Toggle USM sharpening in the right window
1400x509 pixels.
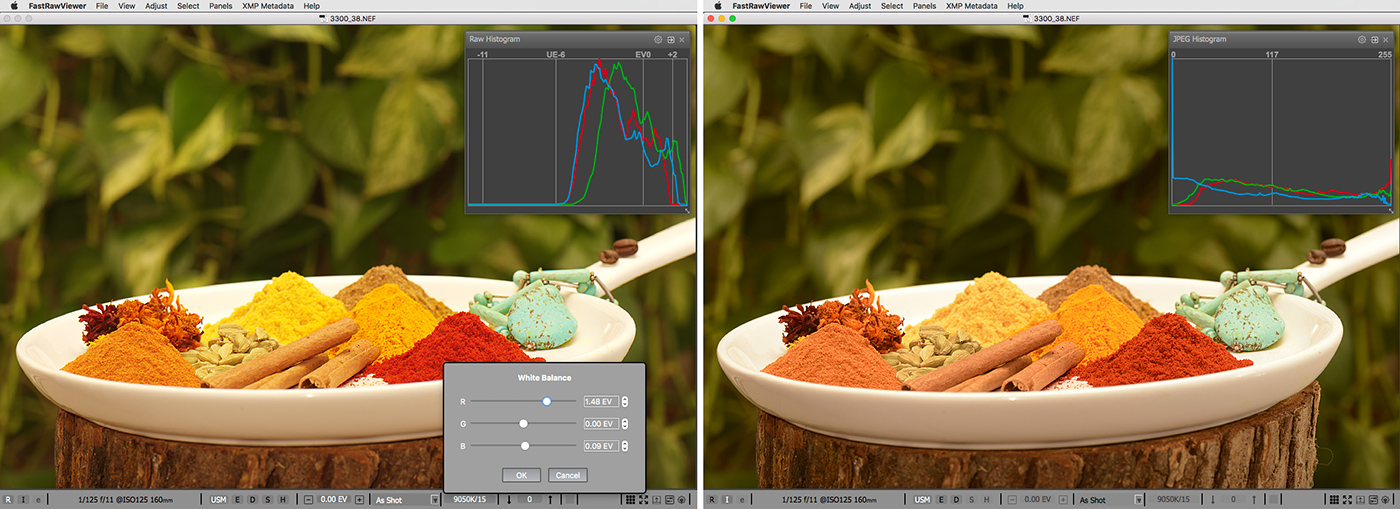pyautogui.click(x=922, y=499)
